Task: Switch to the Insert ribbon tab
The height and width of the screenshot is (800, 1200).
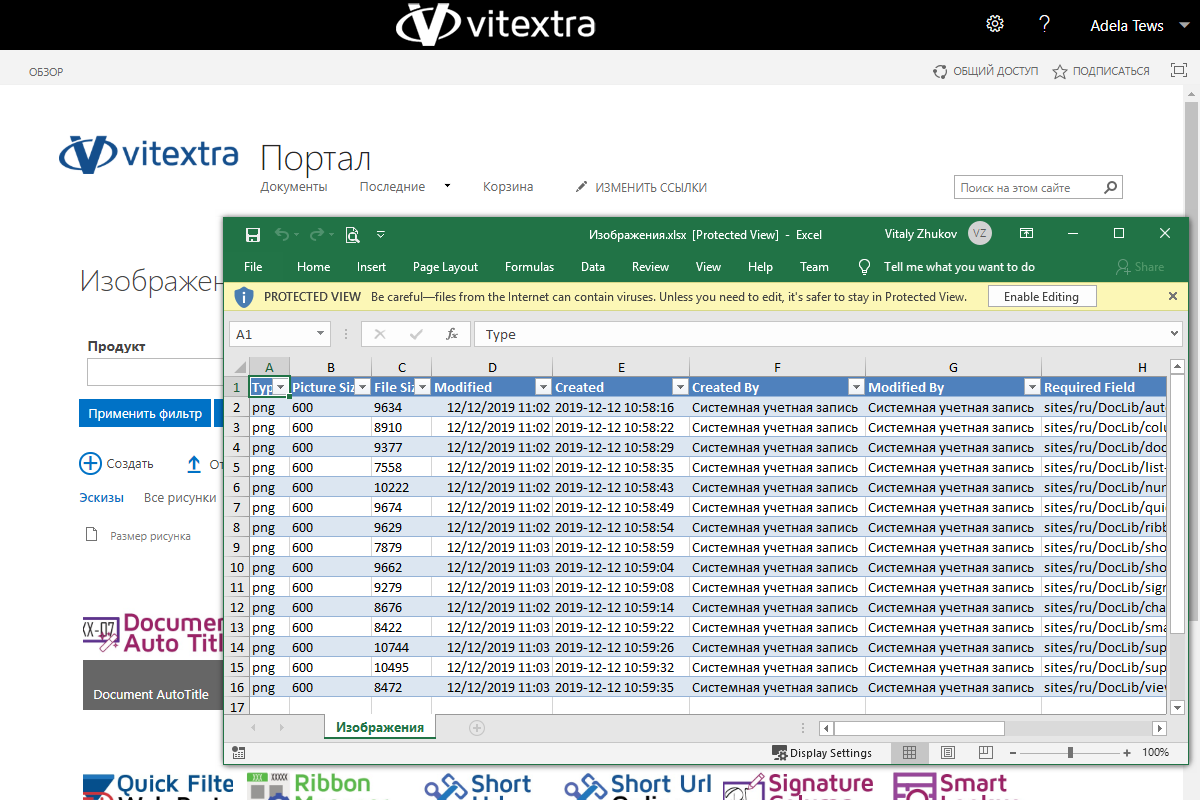Action: point(371,267)
